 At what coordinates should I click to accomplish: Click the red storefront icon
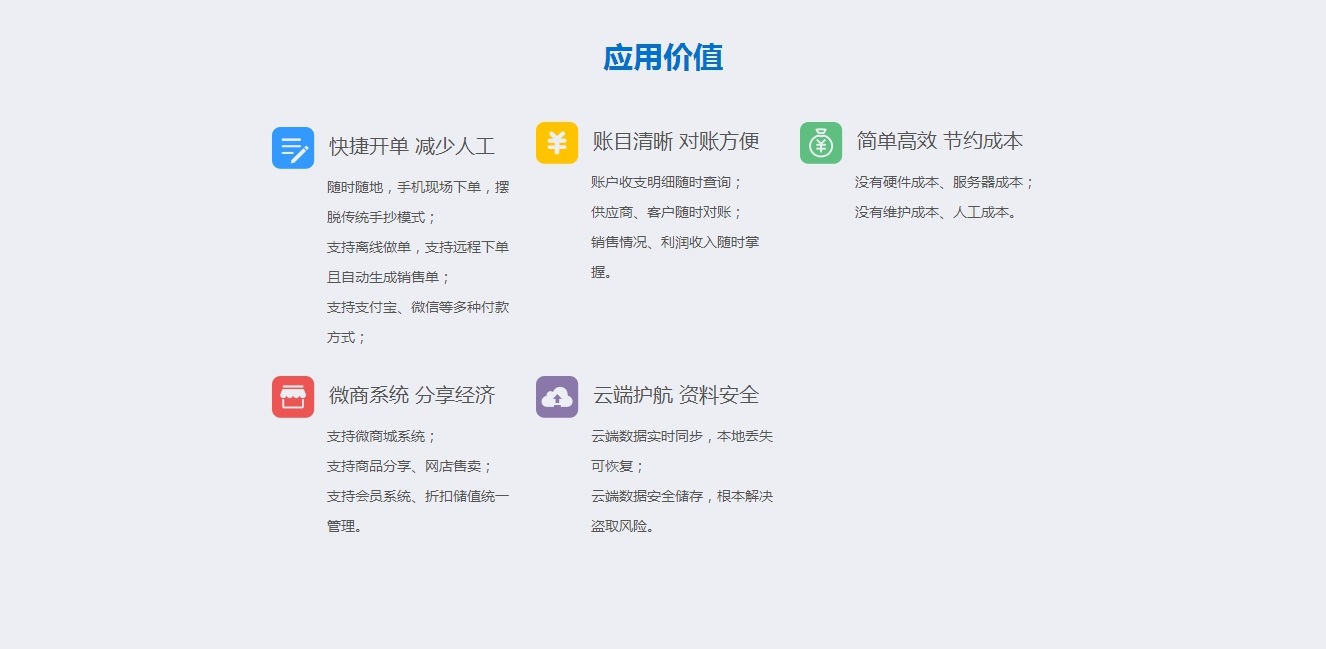[293, 397]
